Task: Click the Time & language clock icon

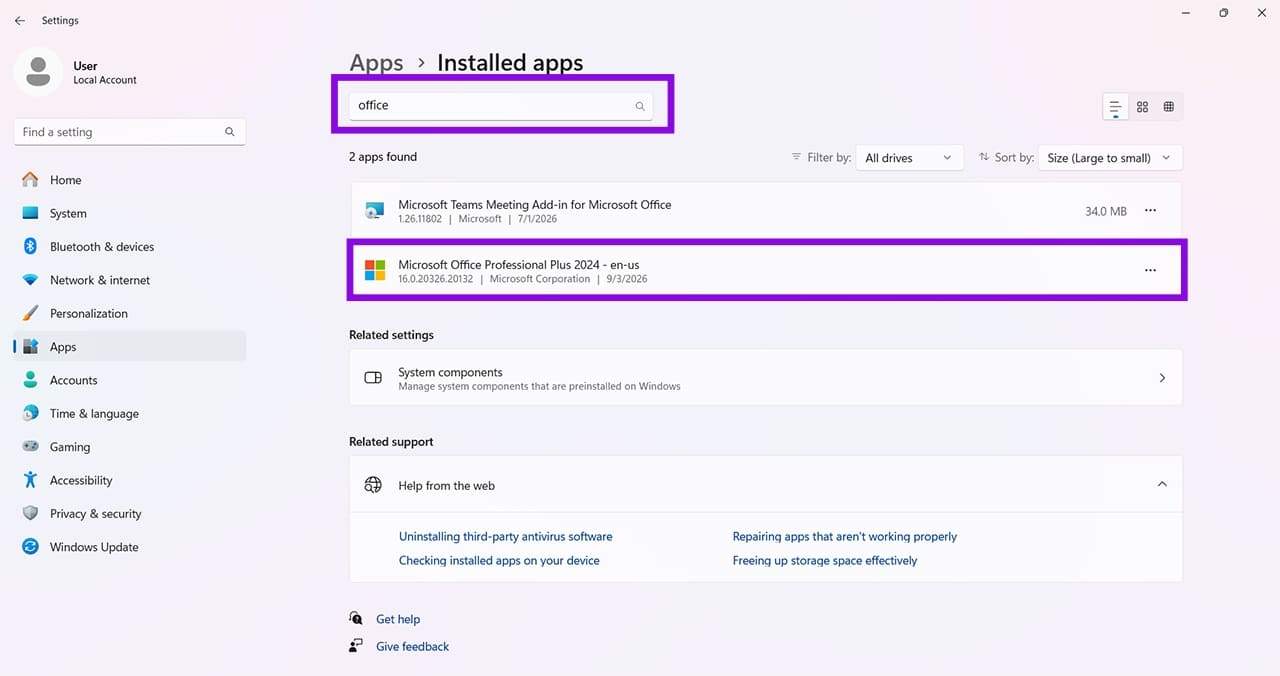Action: coord(30,413)
